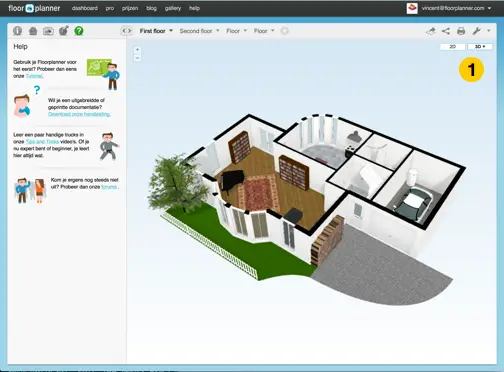Viewport: 504px width, 372px height.
Task: Switch to 3D view mode
Action: pos(480,47)
